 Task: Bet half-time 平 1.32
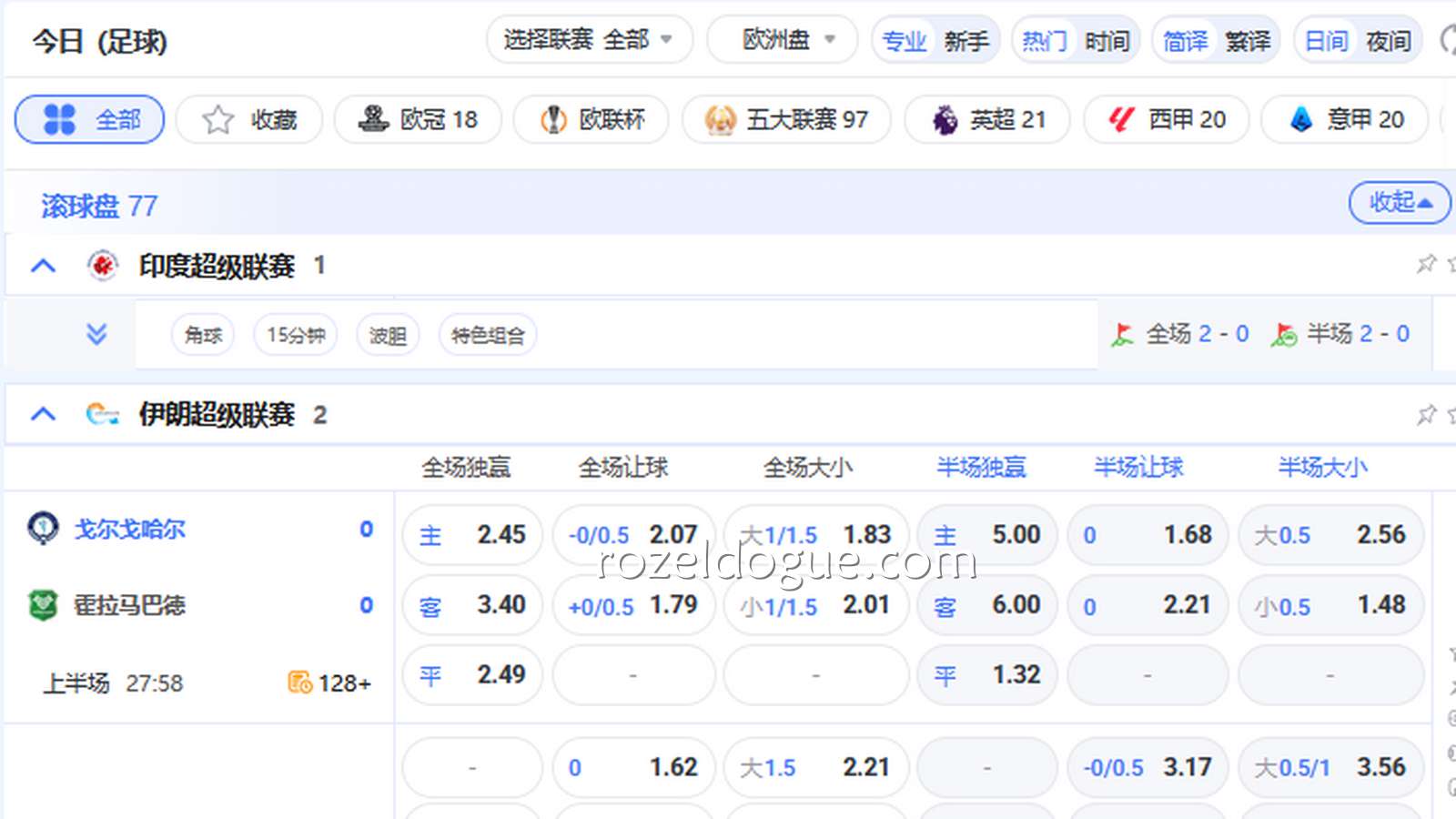click(987, 675)
